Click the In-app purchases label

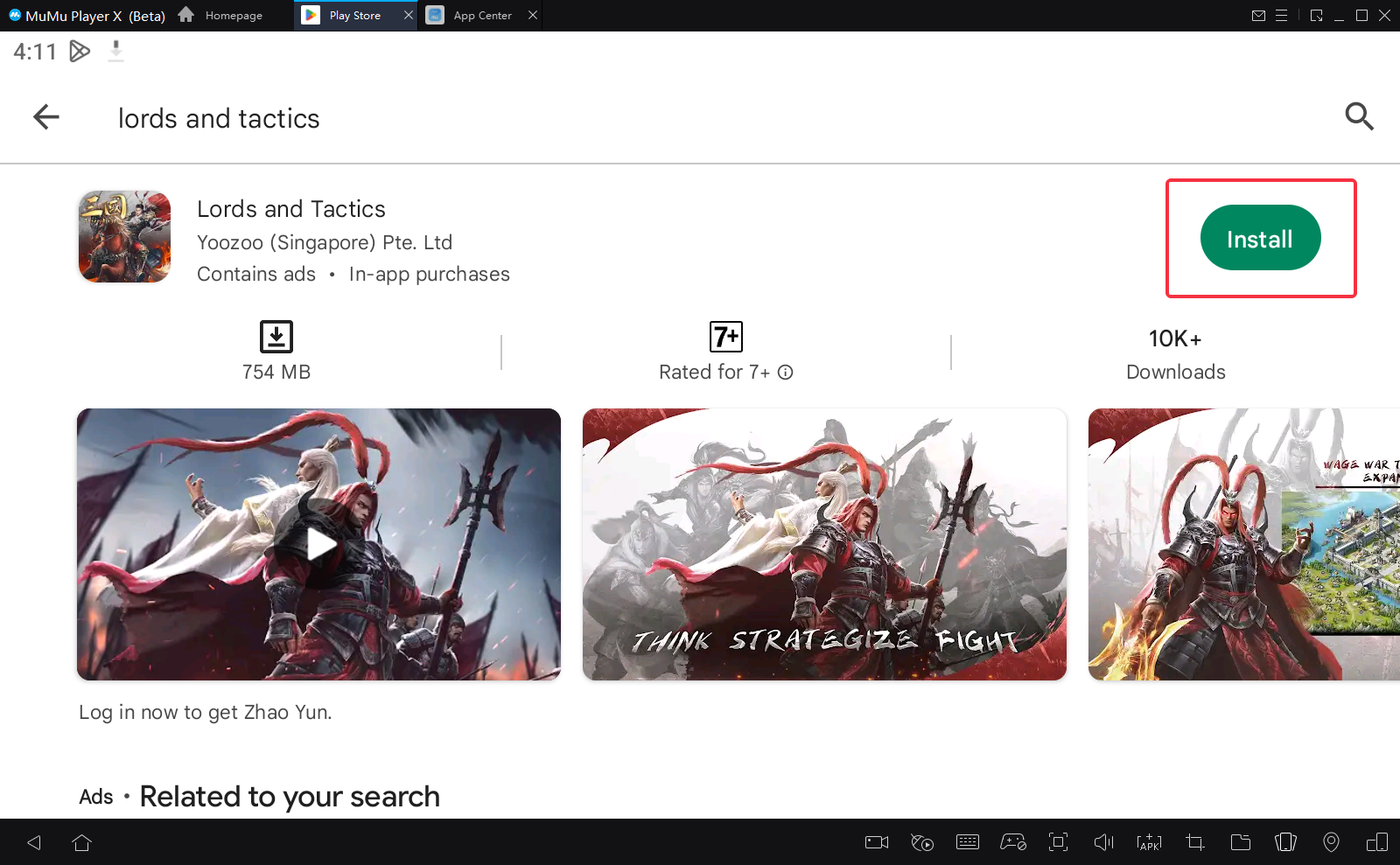(x=430, y=275)
